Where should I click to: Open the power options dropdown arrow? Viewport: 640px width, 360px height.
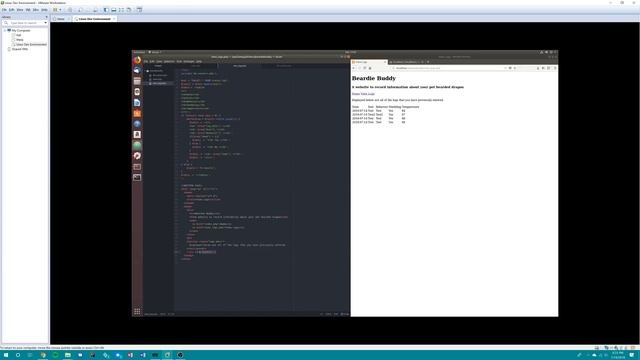coord(60,10)
